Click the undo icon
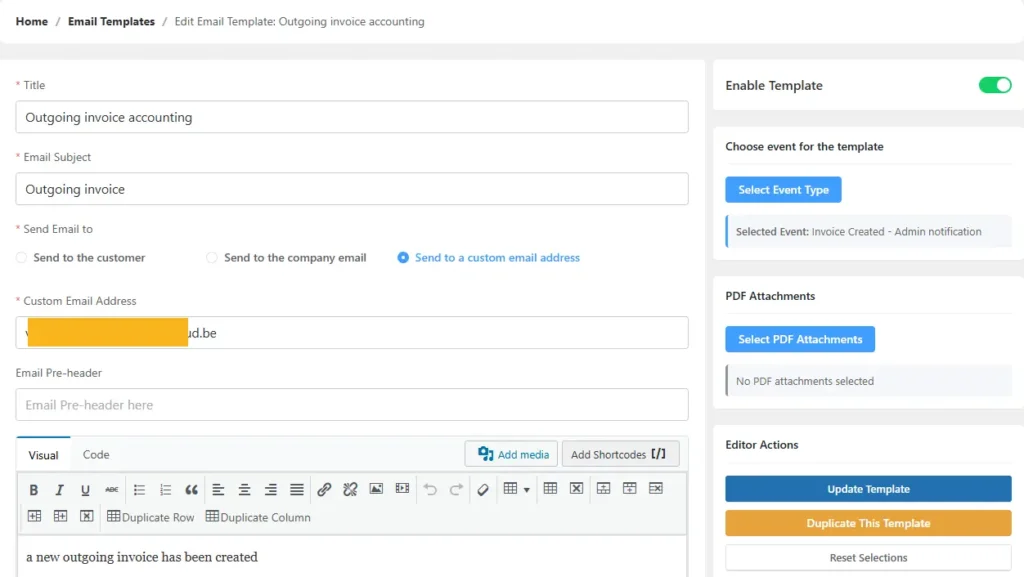 click(x=430, y=490)
